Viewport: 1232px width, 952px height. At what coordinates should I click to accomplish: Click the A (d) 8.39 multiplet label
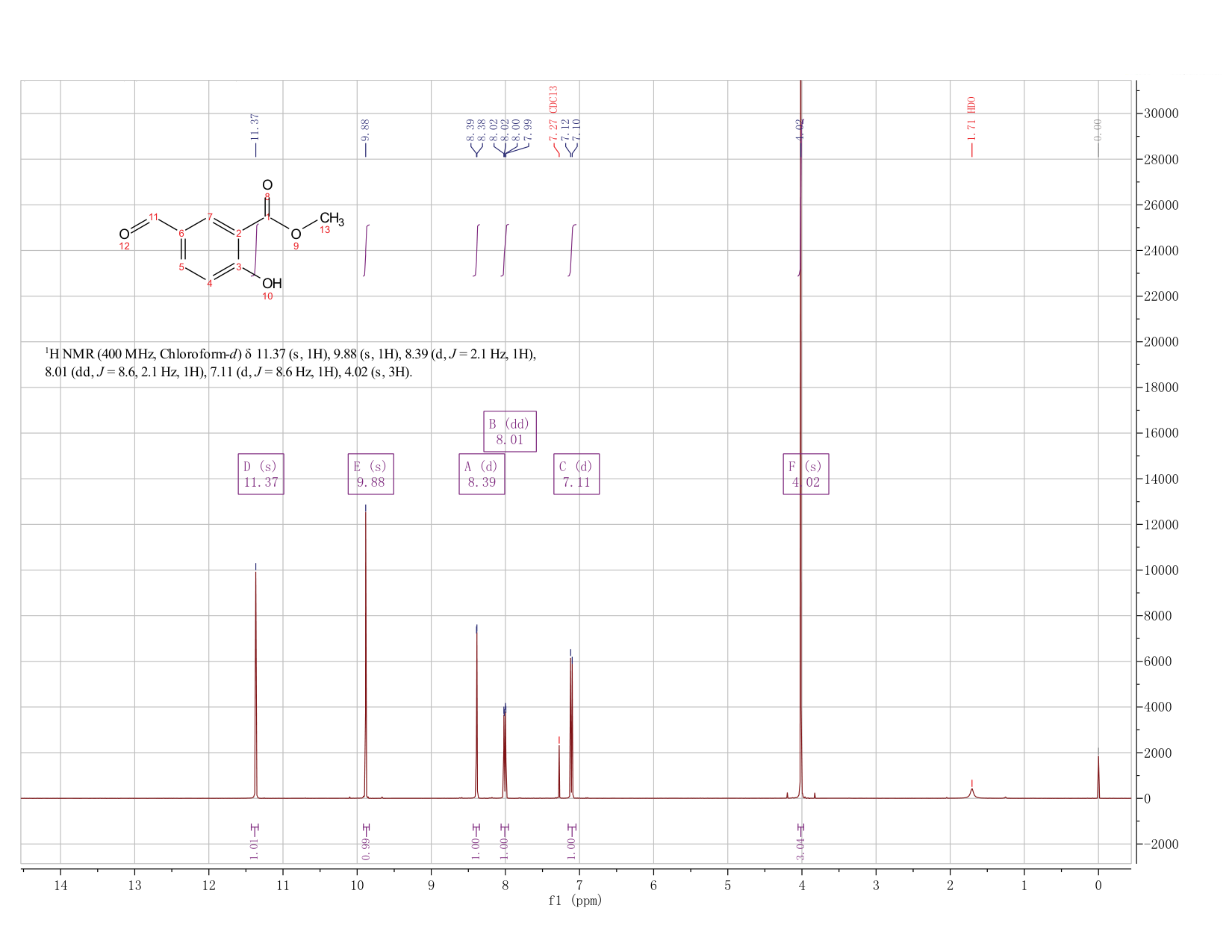(482, 474)
